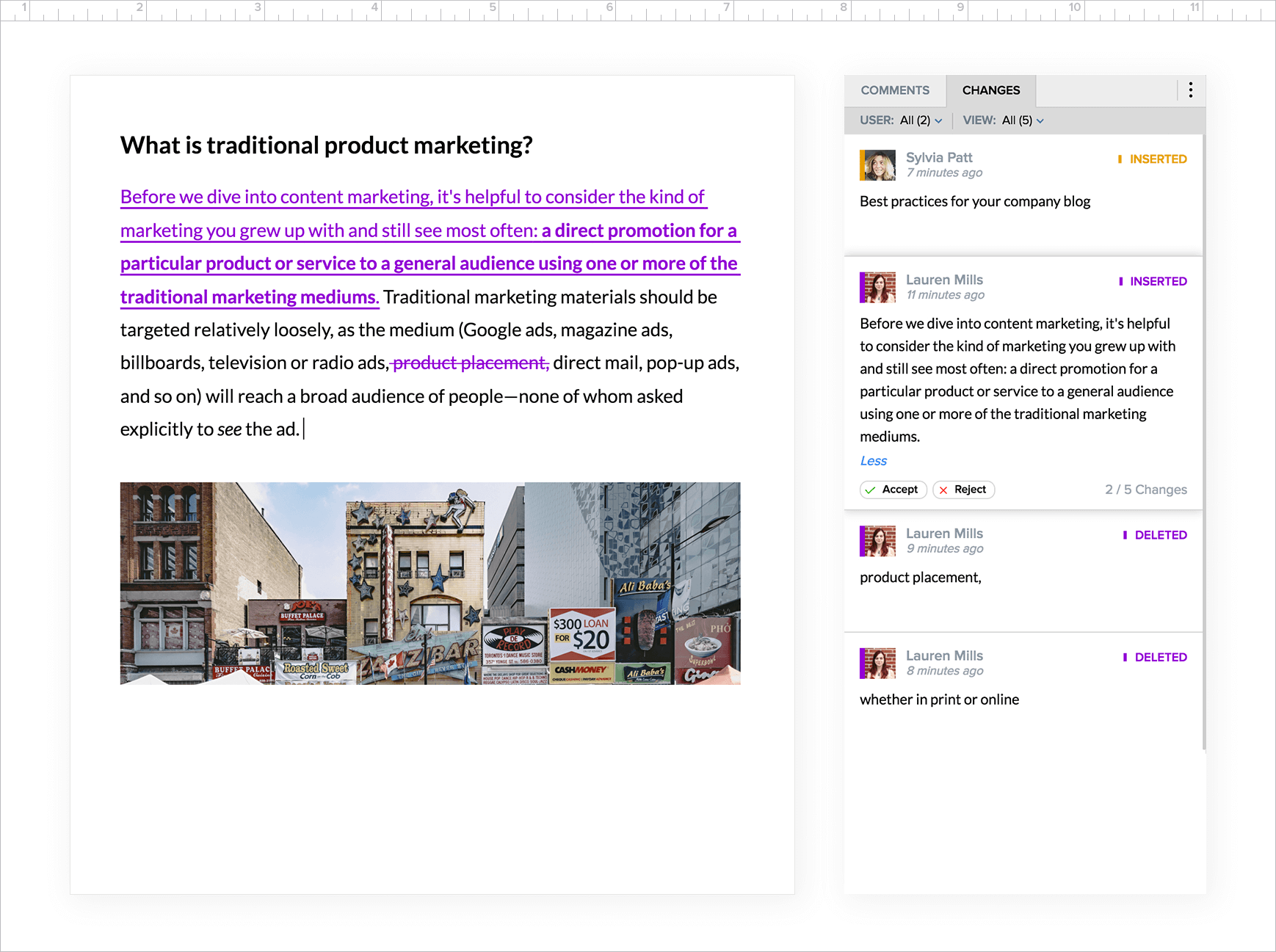The height and width of the screenshot is (952, 1276).
Task: Switch to the COMMENTS tab
Action: click(x=895, y=90)
